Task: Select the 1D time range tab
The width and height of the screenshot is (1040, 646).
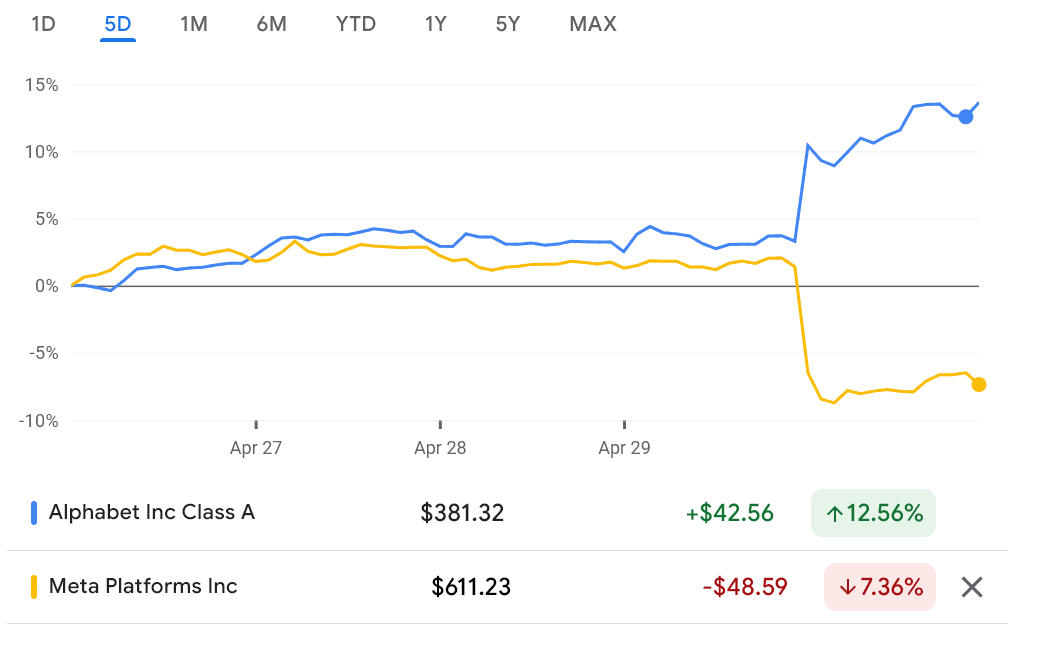Action: (43, 24)
